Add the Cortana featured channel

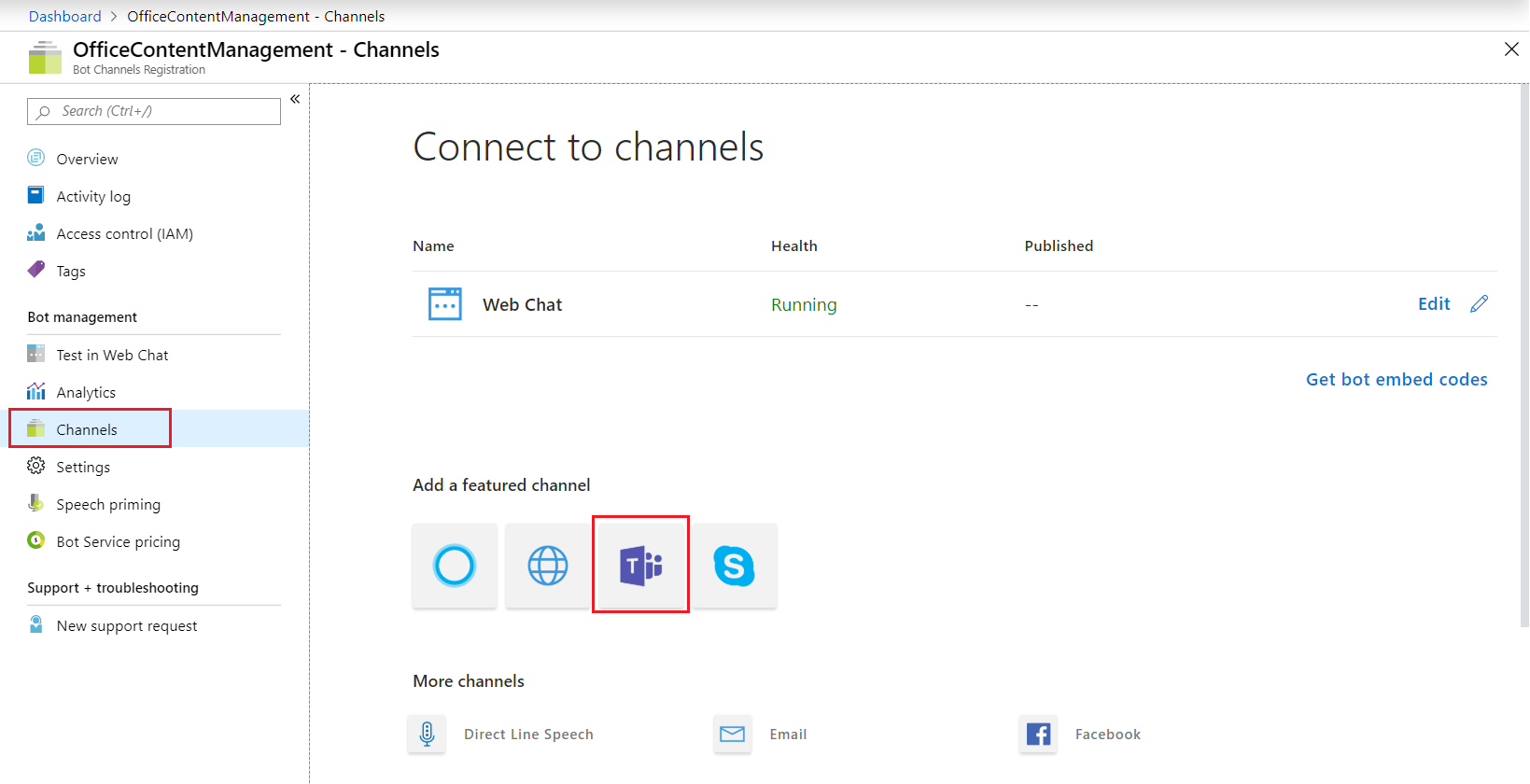[455, 566]
